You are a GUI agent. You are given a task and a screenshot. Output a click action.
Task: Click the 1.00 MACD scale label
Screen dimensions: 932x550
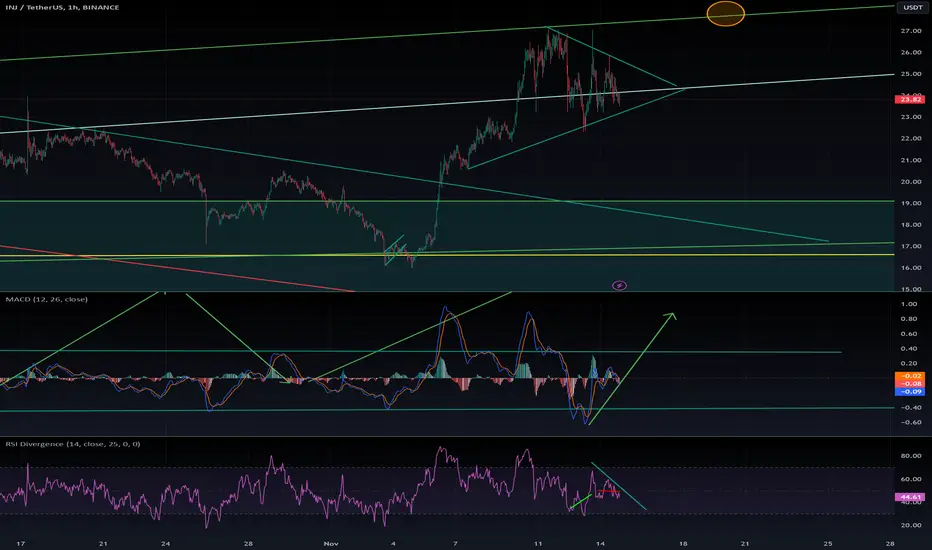coord(909,304)
